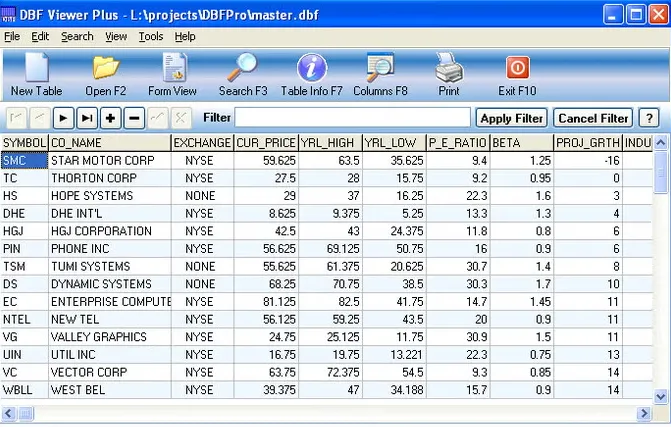The image size is (671, 427).
Task: Select HGJ CORPORATION cell
Action: 110,231
